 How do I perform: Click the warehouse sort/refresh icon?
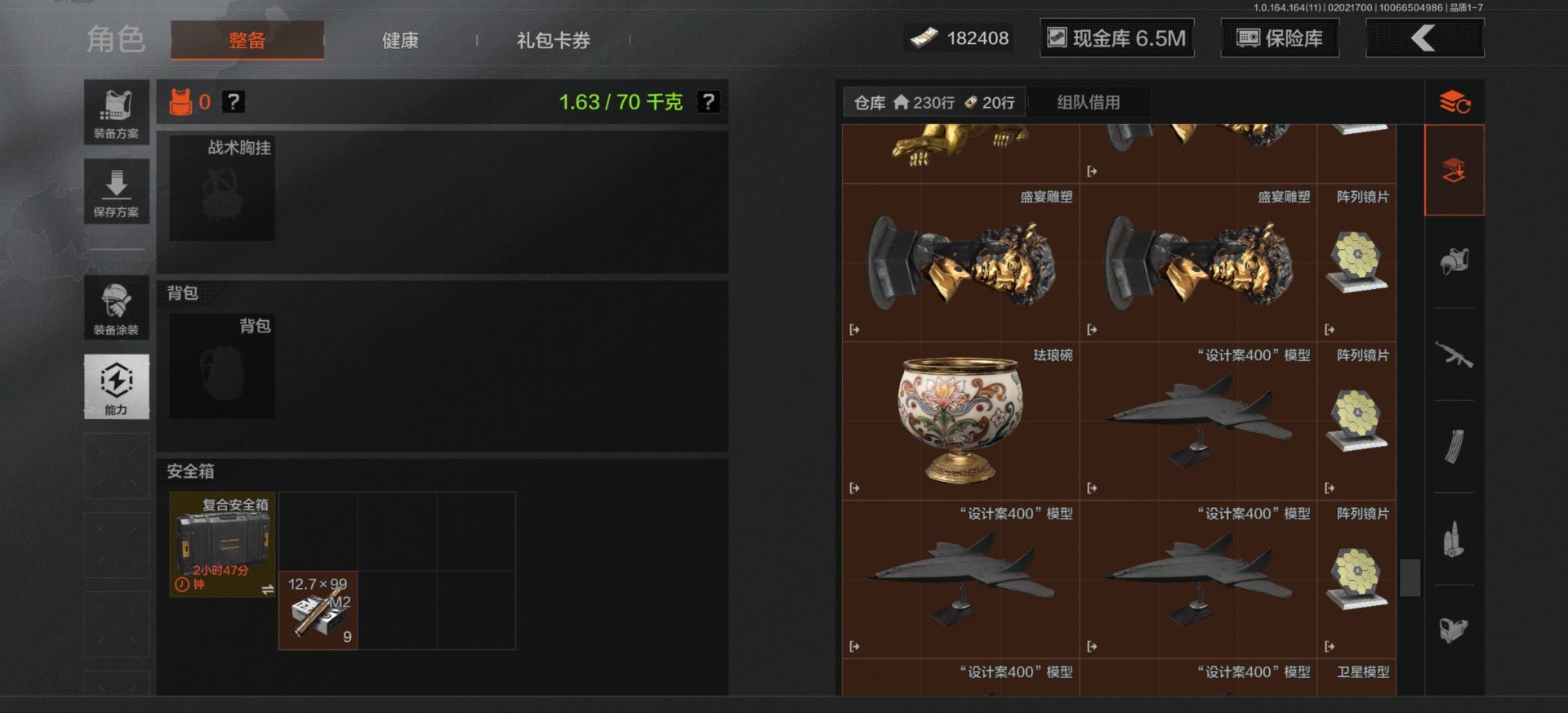point(1454,102)
